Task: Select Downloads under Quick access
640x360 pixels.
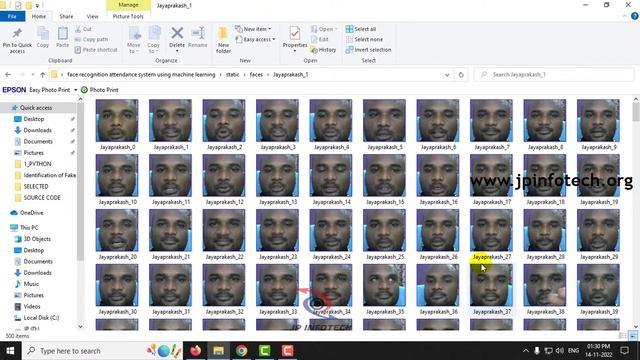Action: tap(37, 130)
